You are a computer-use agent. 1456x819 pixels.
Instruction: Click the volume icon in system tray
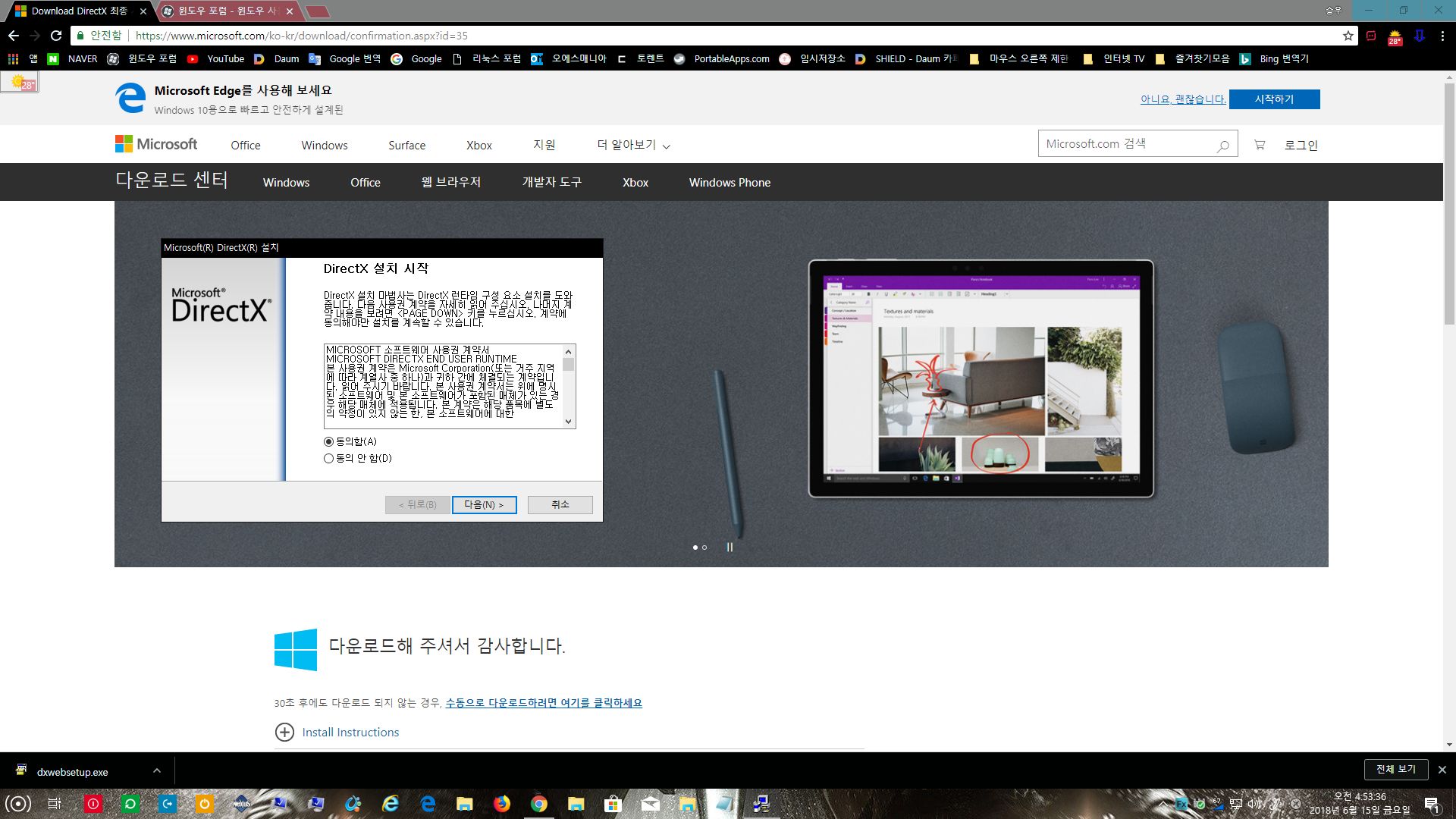[1254, 803]
